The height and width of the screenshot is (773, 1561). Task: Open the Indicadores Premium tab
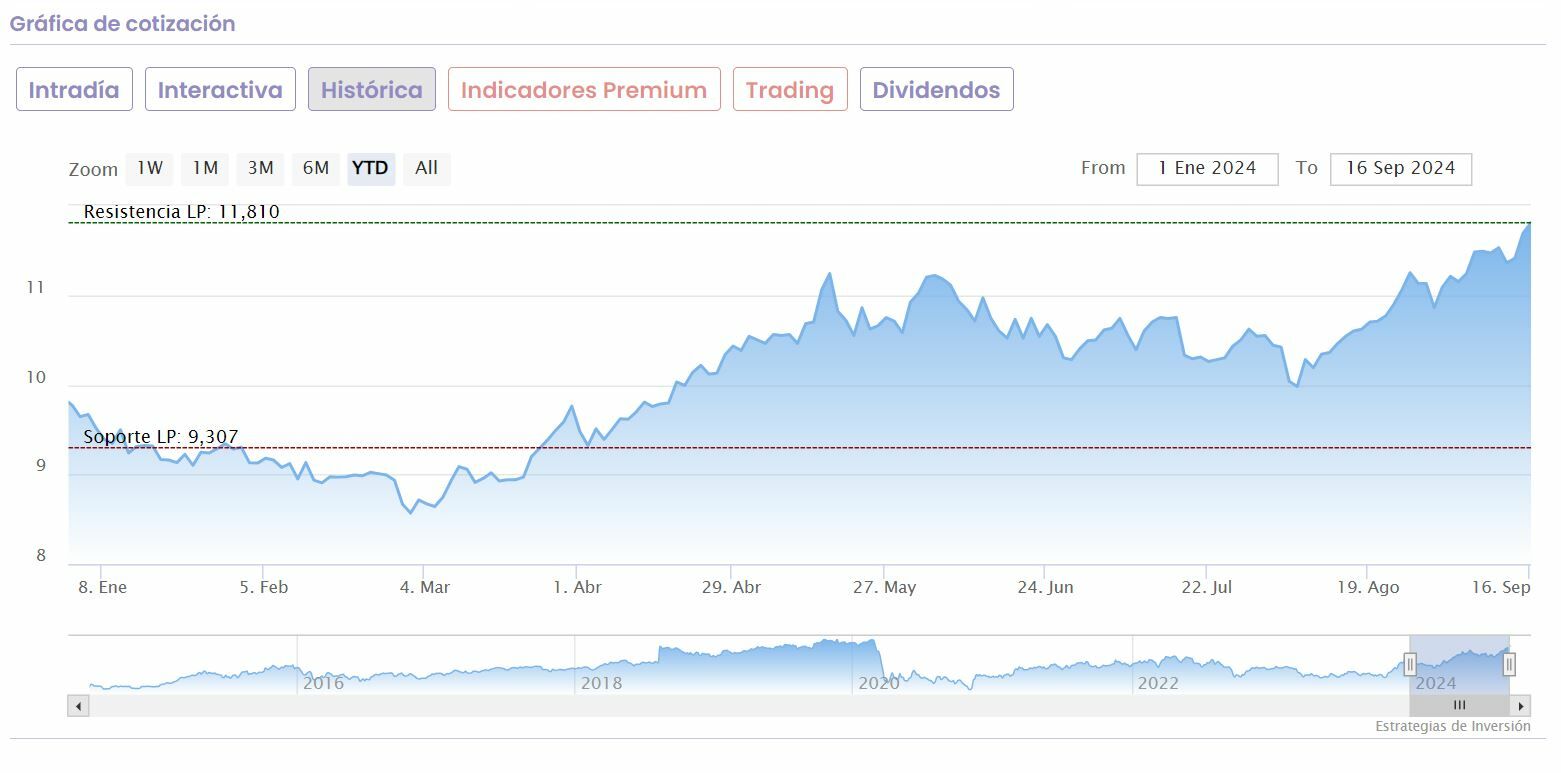584,90
